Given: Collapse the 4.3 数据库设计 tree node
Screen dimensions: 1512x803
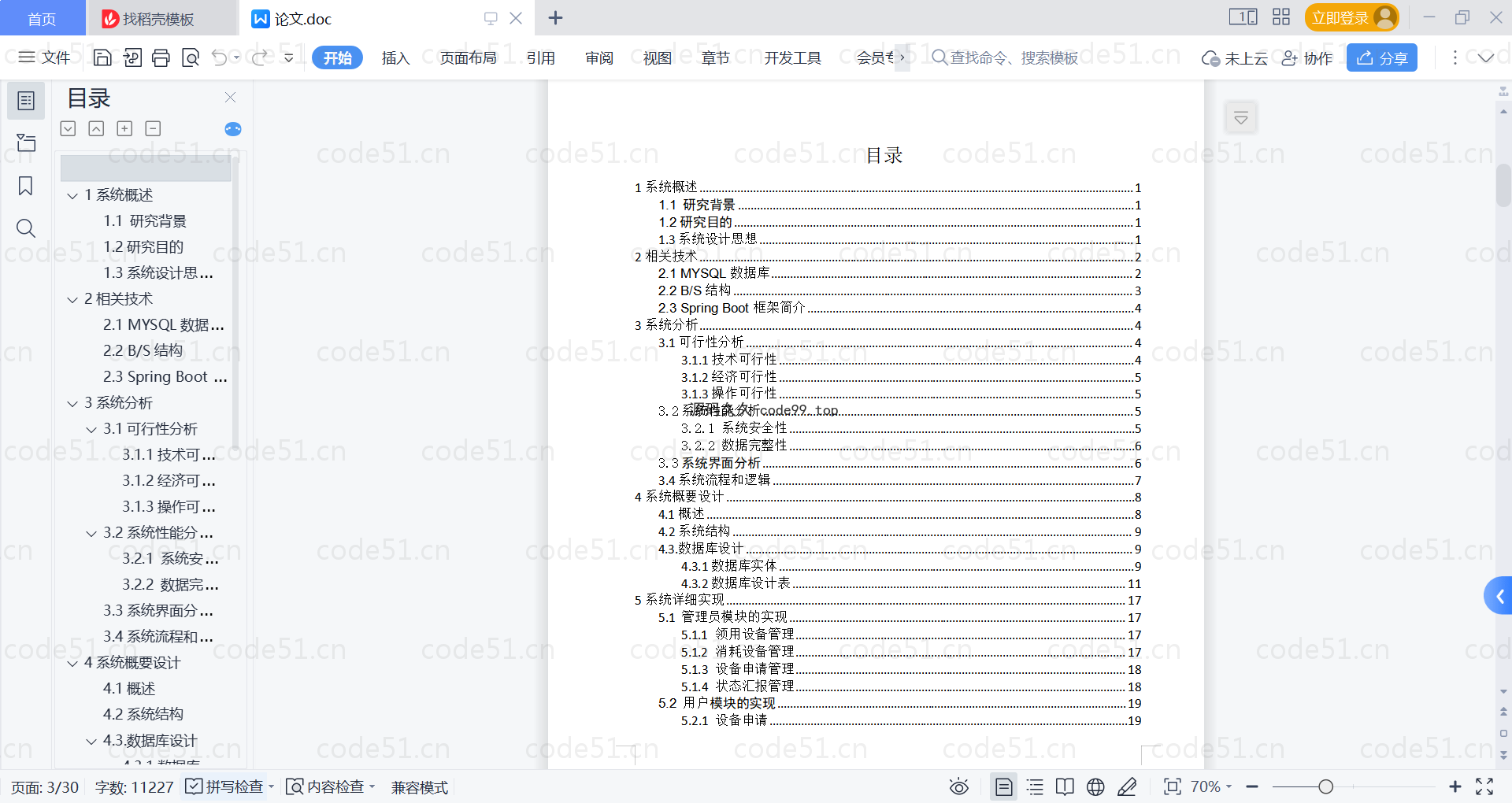Looking at the screenshot, I should pyautogui.click(x=91, y=741).
